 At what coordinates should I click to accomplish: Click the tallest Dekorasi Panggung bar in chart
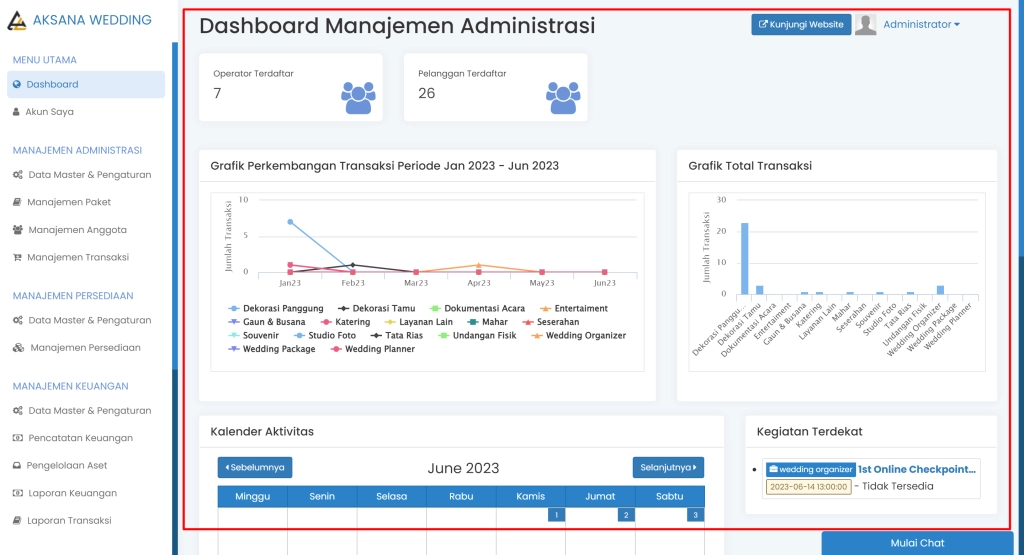pos(744,259)
